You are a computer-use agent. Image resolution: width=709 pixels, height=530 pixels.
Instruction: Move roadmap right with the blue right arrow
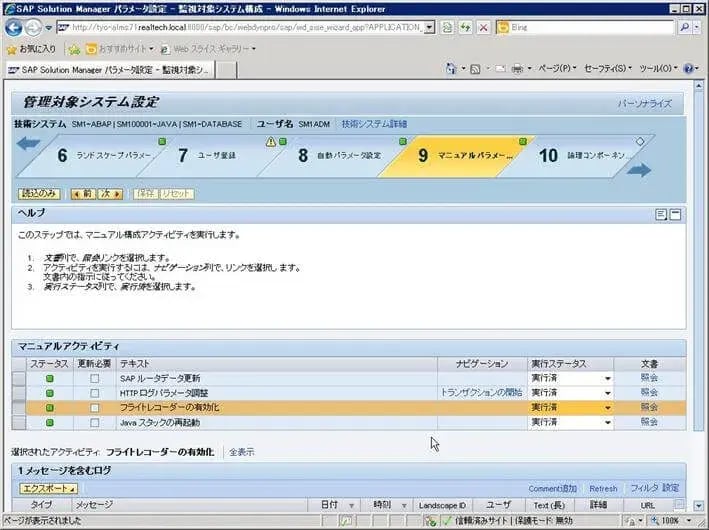[x=639, y=170]
